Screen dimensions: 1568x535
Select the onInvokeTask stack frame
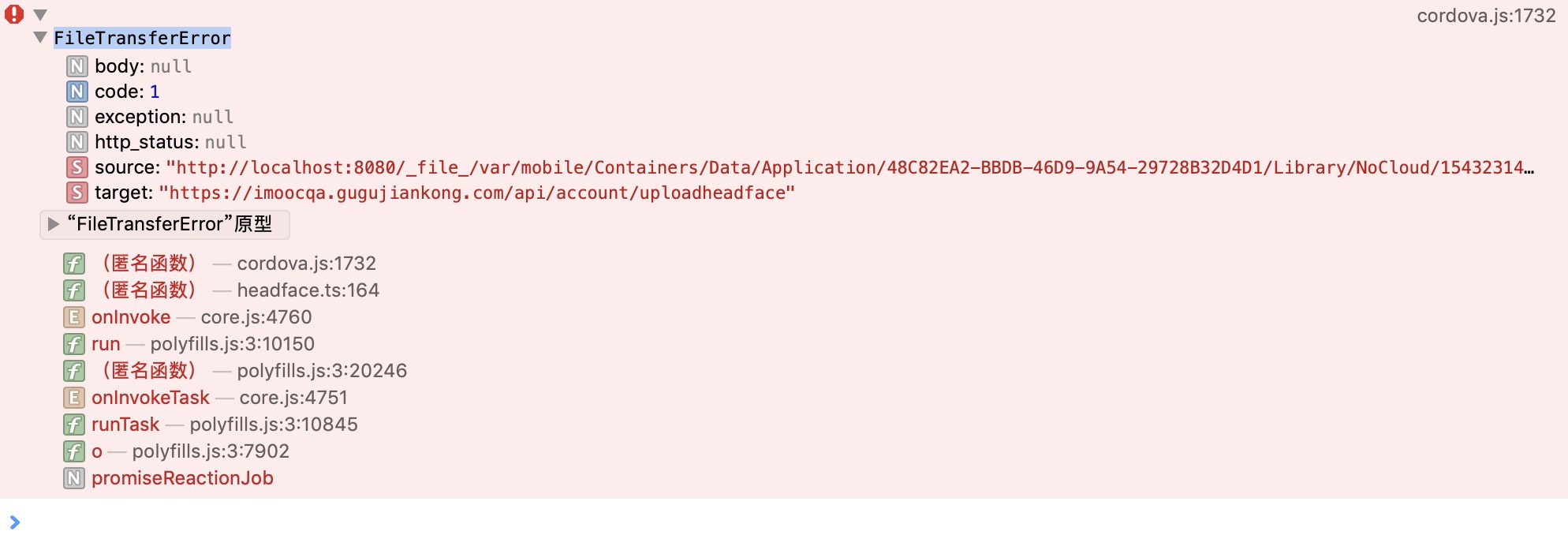[x=151, y=398]
